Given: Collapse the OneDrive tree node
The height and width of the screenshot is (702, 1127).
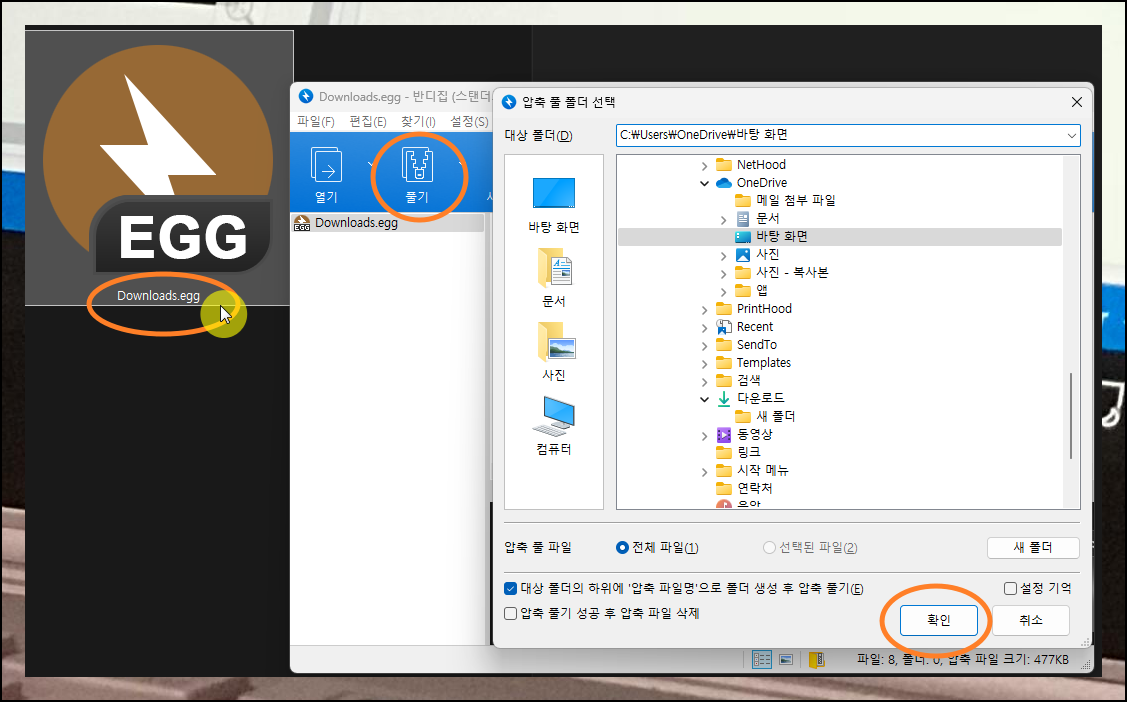Looking at the screenshot, I should 704,183.
